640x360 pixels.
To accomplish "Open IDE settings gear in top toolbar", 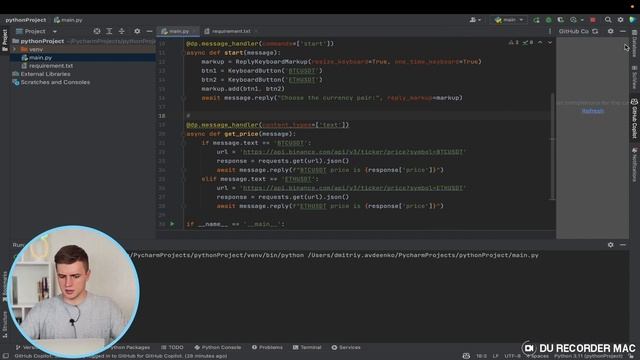I will coord(620,20).
